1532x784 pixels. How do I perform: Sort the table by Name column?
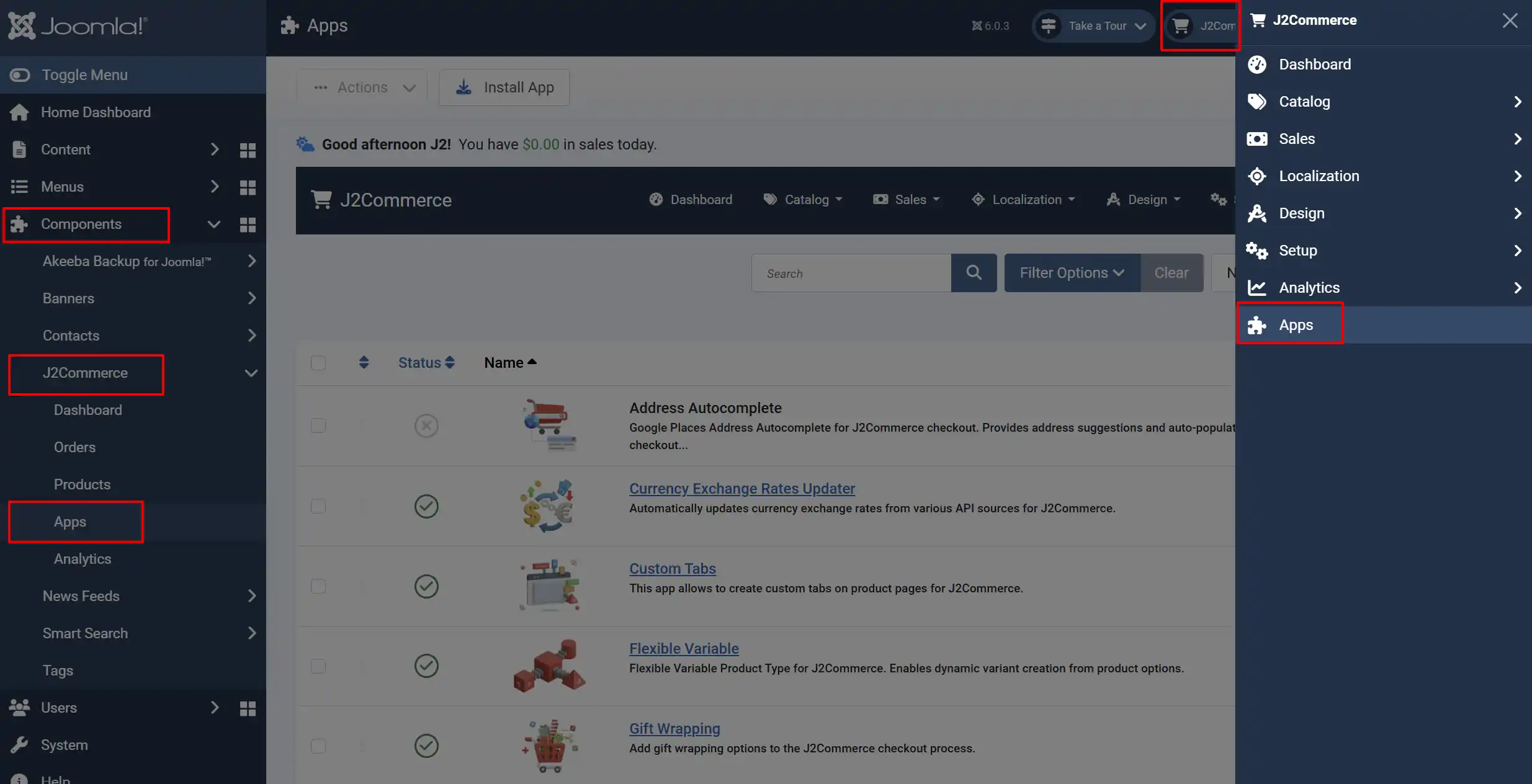coord(510,363)
